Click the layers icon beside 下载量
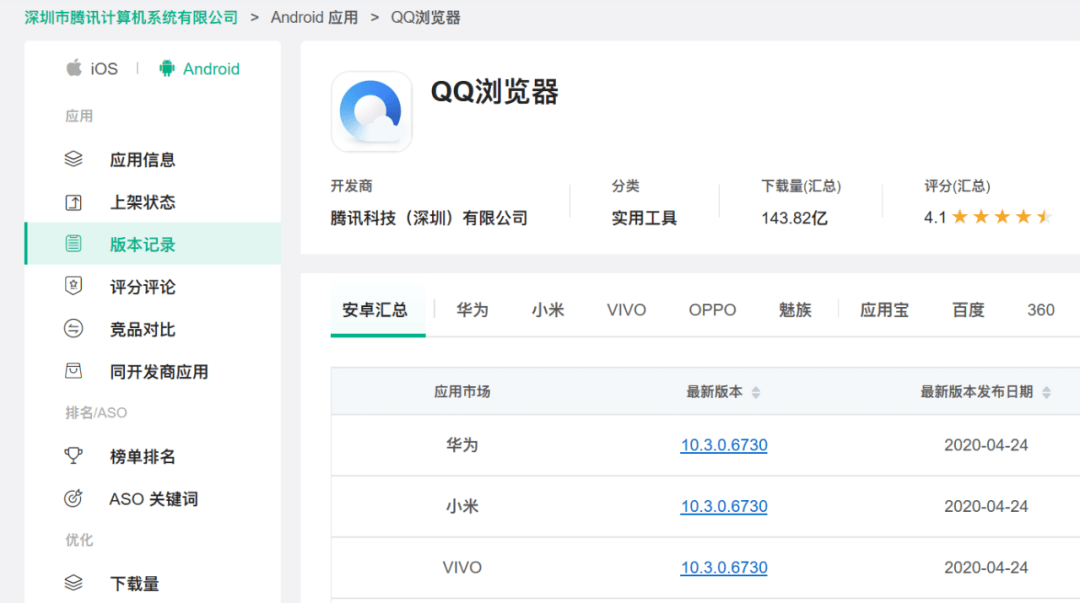This screenshot has width=1080, height=603. pos(74,583)
